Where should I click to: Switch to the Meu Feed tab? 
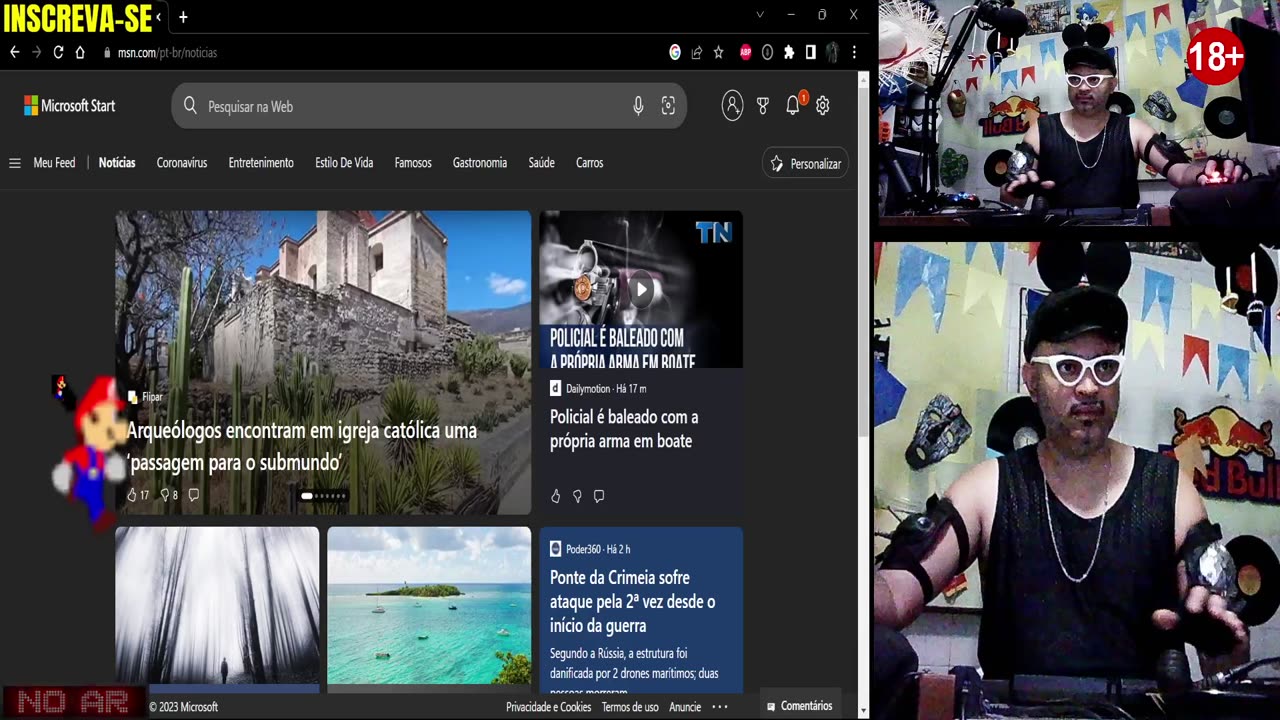pos(54,163)
